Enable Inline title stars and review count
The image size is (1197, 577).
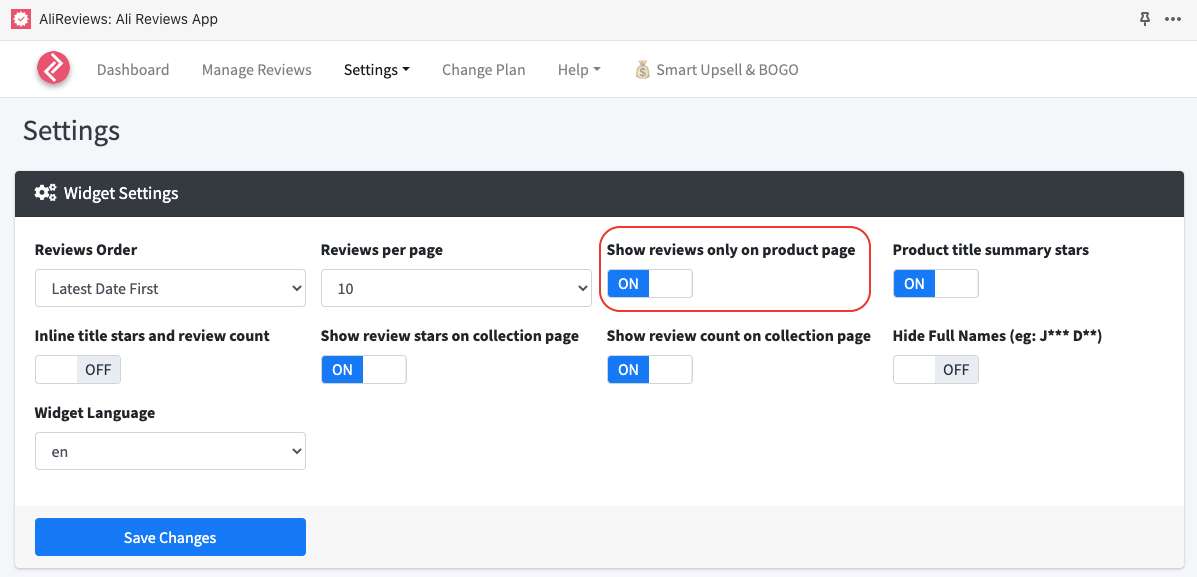point(78,370)
